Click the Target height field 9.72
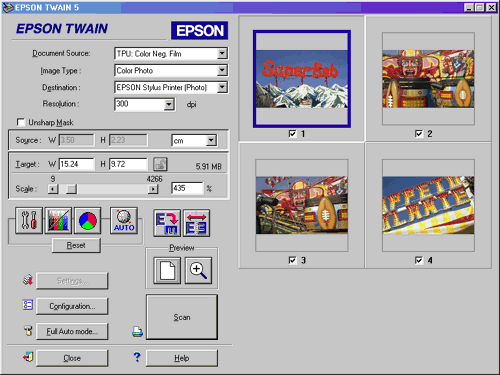This screenshot has height=375, width=500. 128,164
